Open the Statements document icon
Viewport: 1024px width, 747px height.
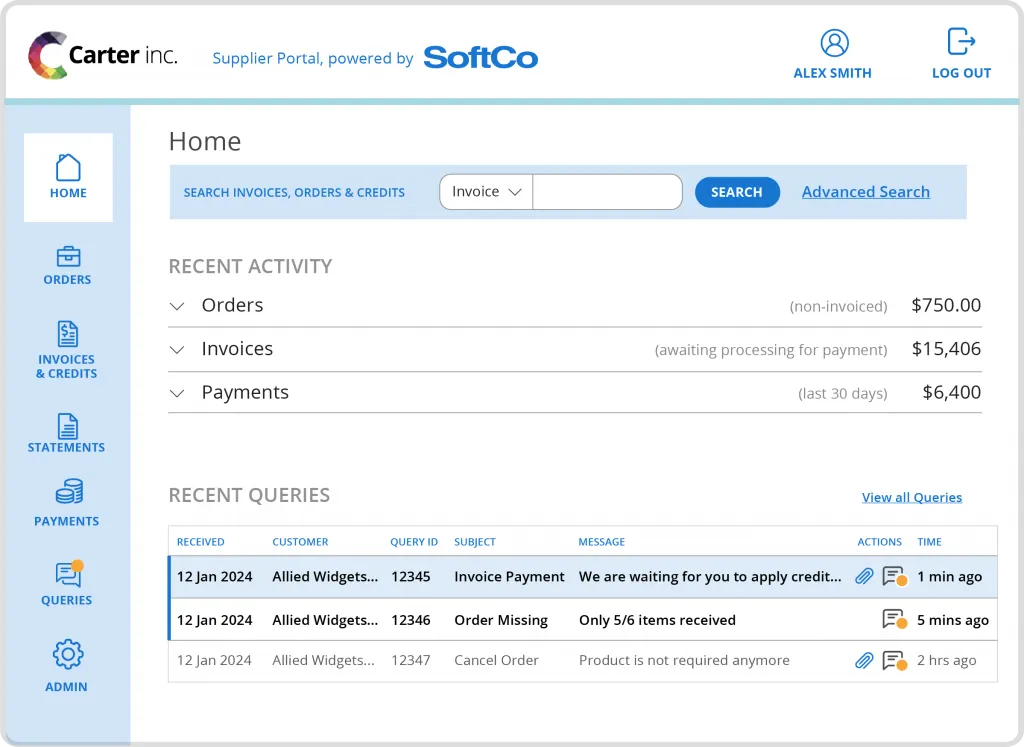point(68,426)
